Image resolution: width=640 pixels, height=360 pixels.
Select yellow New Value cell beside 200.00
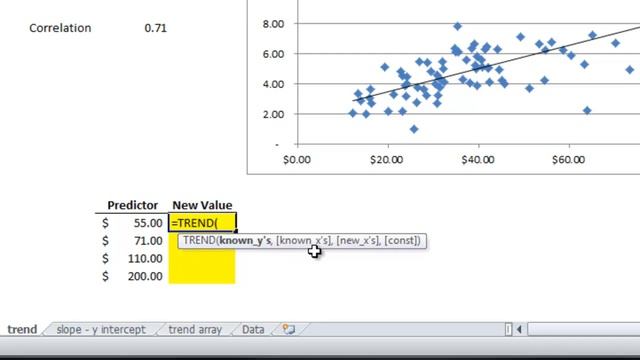202,276
